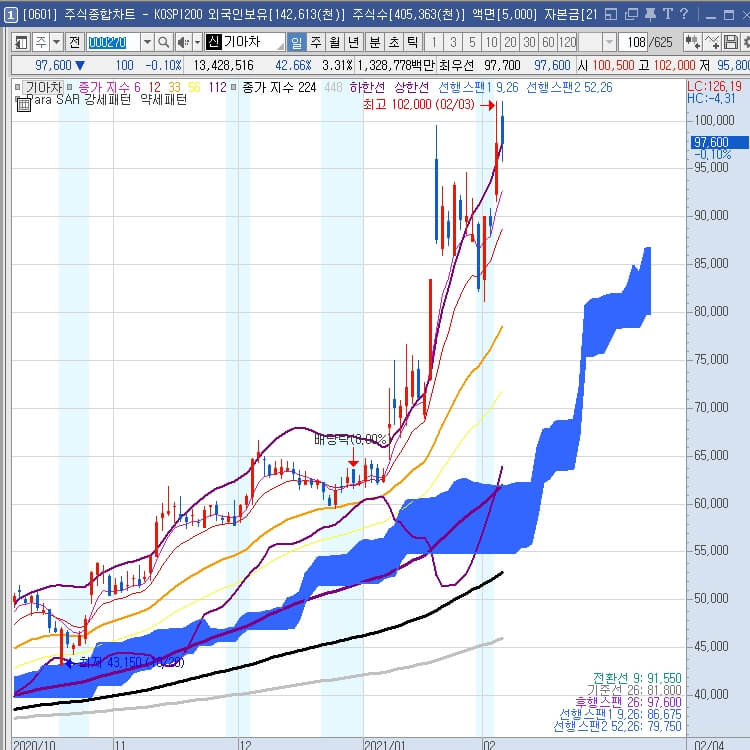750x750 pixels.
Task: Choose the 3 interval button
Action: pyautogui.click(x=453, y=43)
